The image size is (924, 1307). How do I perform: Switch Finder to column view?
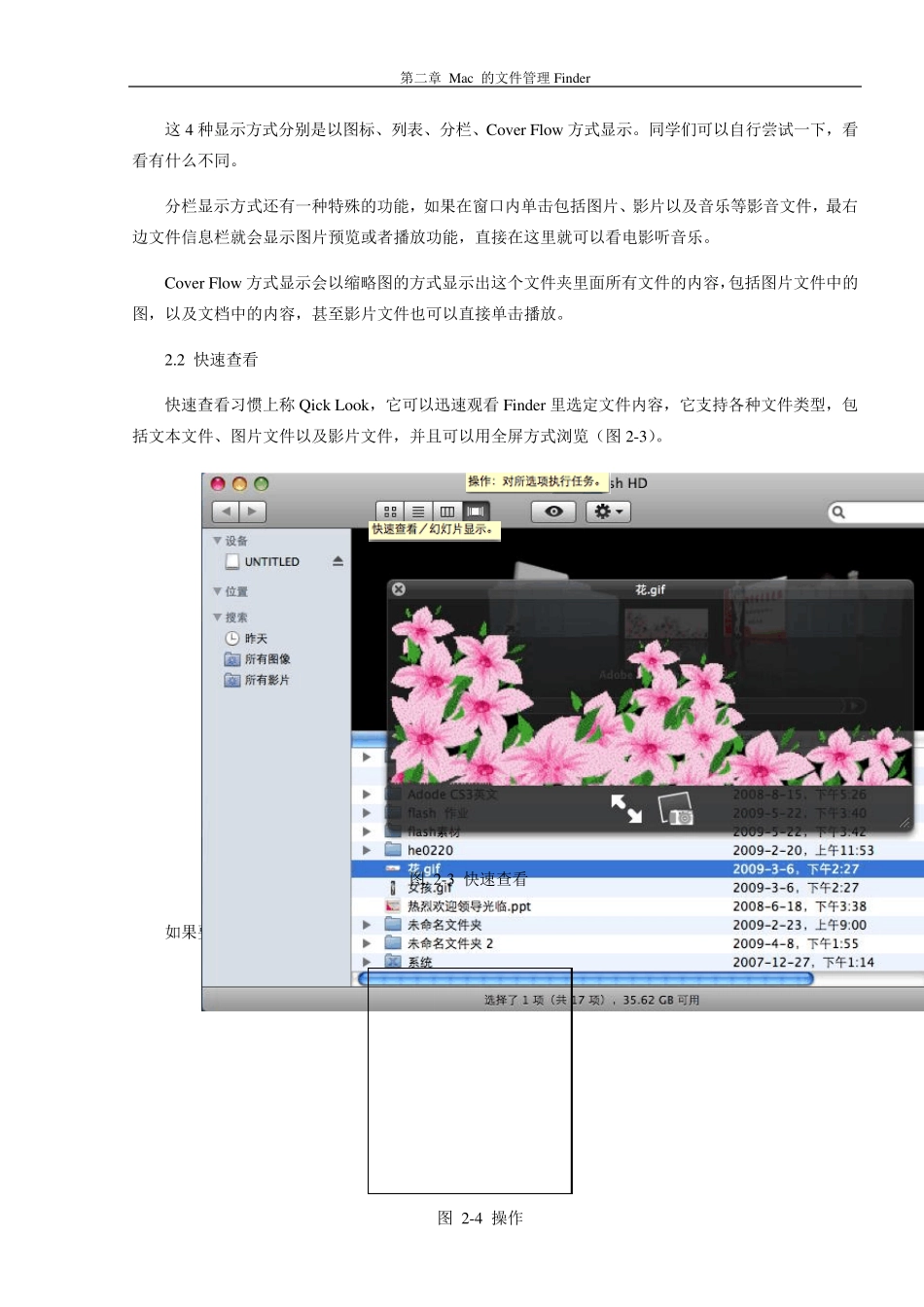[447, 512]
